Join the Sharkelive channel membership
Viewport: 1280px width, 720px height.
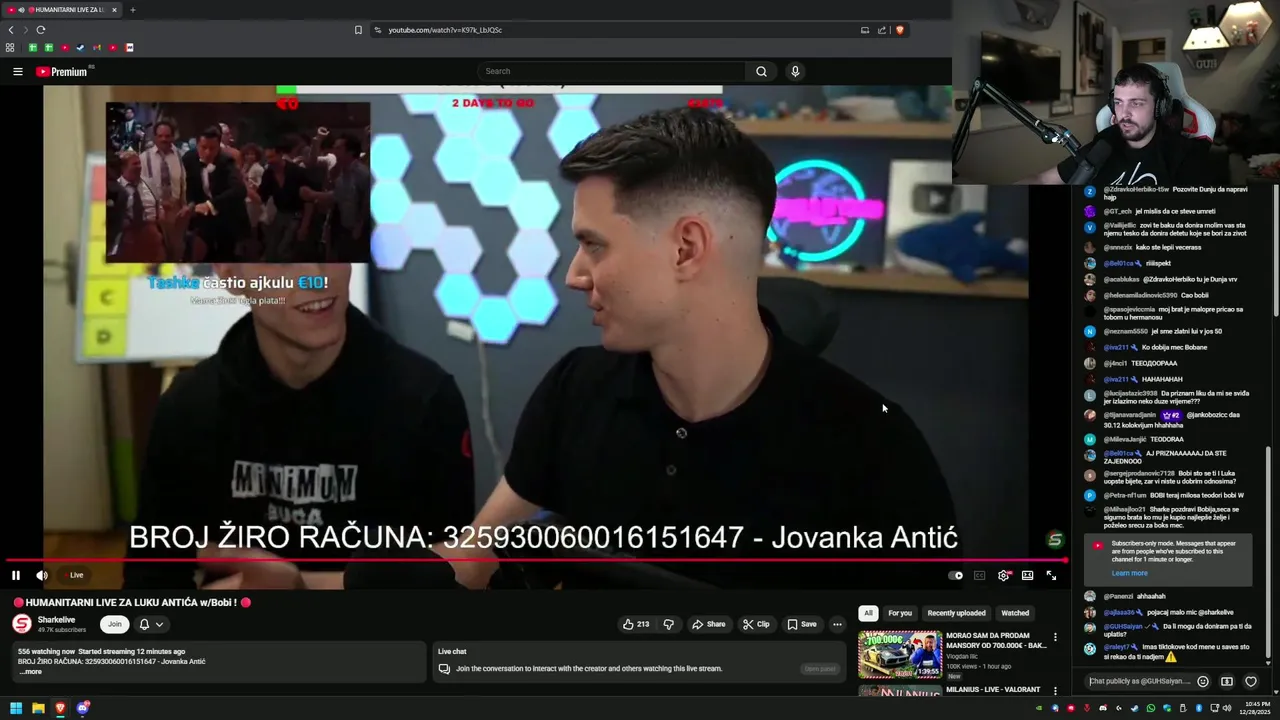coord(115,624)
